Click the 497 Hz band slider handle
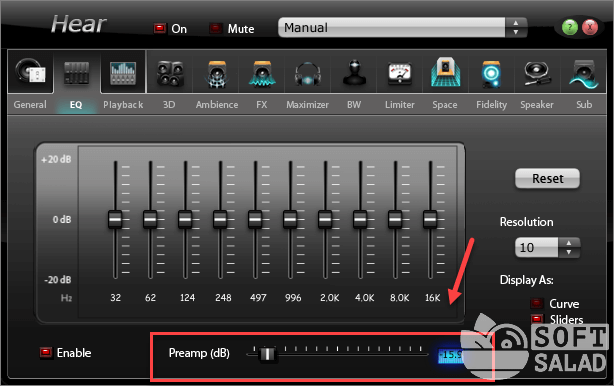 coord(255,219)
